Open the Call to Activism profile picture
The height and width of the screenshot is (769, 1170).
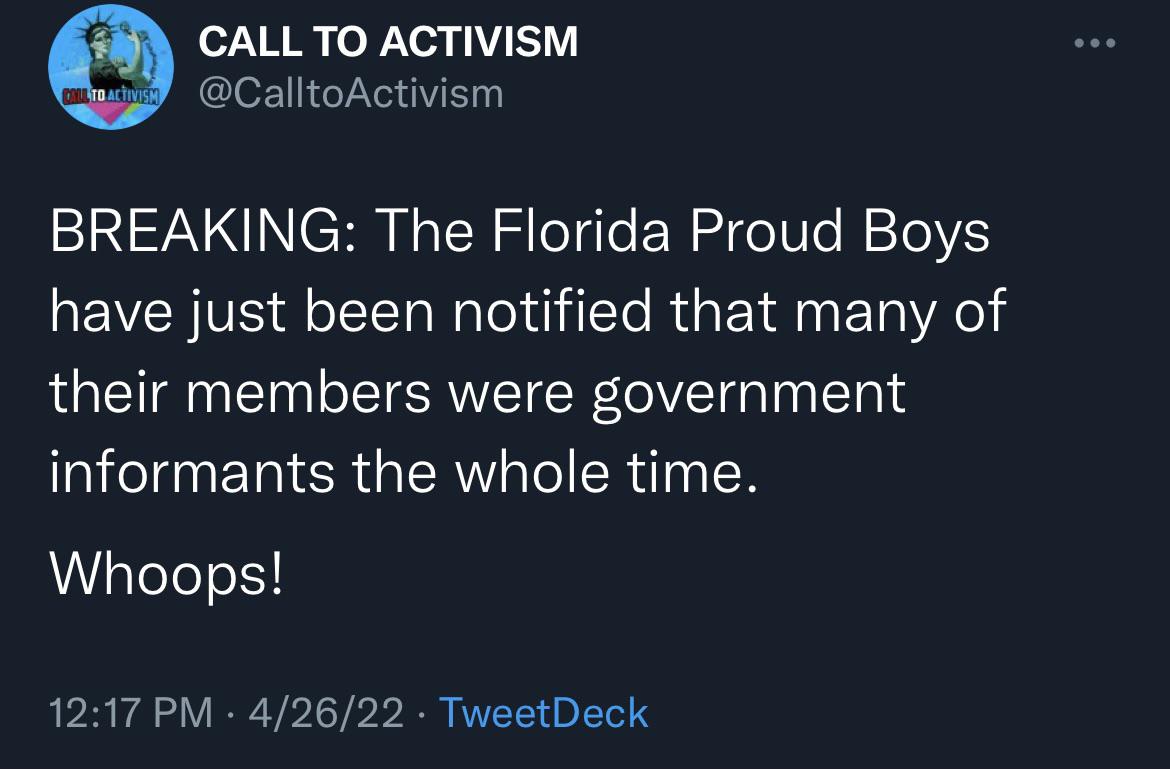[110, 67]
